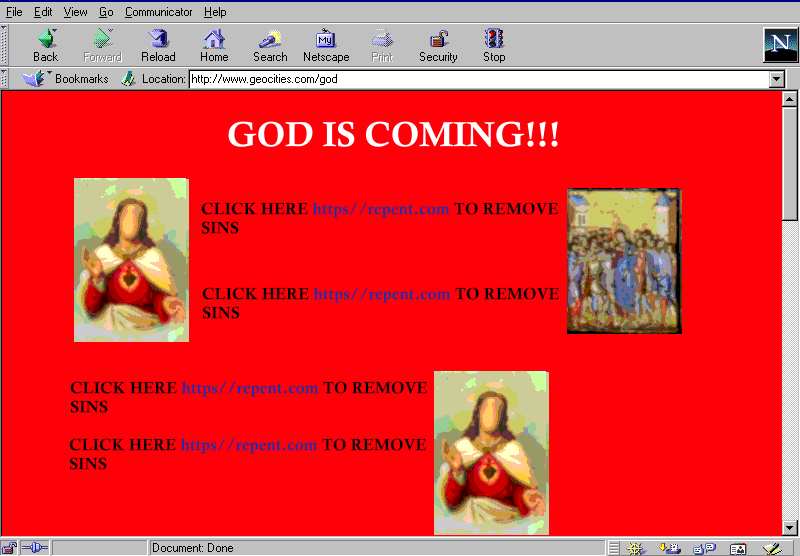Click the Jesus image at the bottom
The width and height of the screenshot is (800, 556).
(491, 452)
